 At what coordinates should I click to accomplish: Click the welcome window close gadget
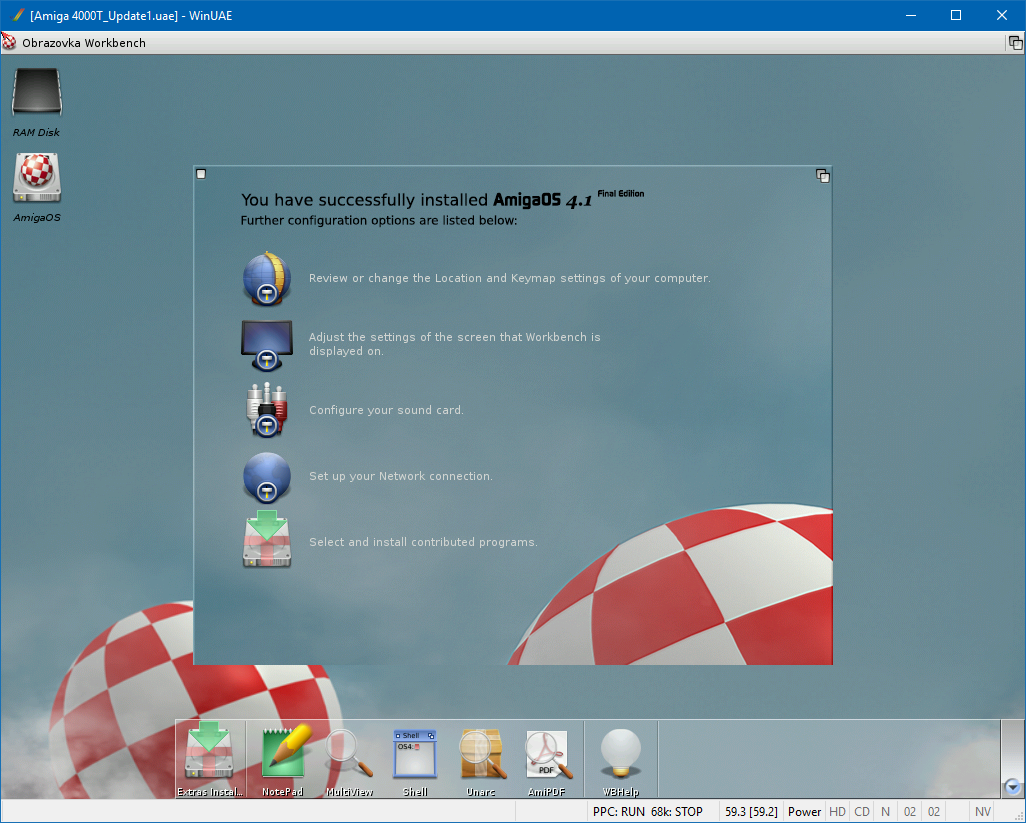coord(201,174)
